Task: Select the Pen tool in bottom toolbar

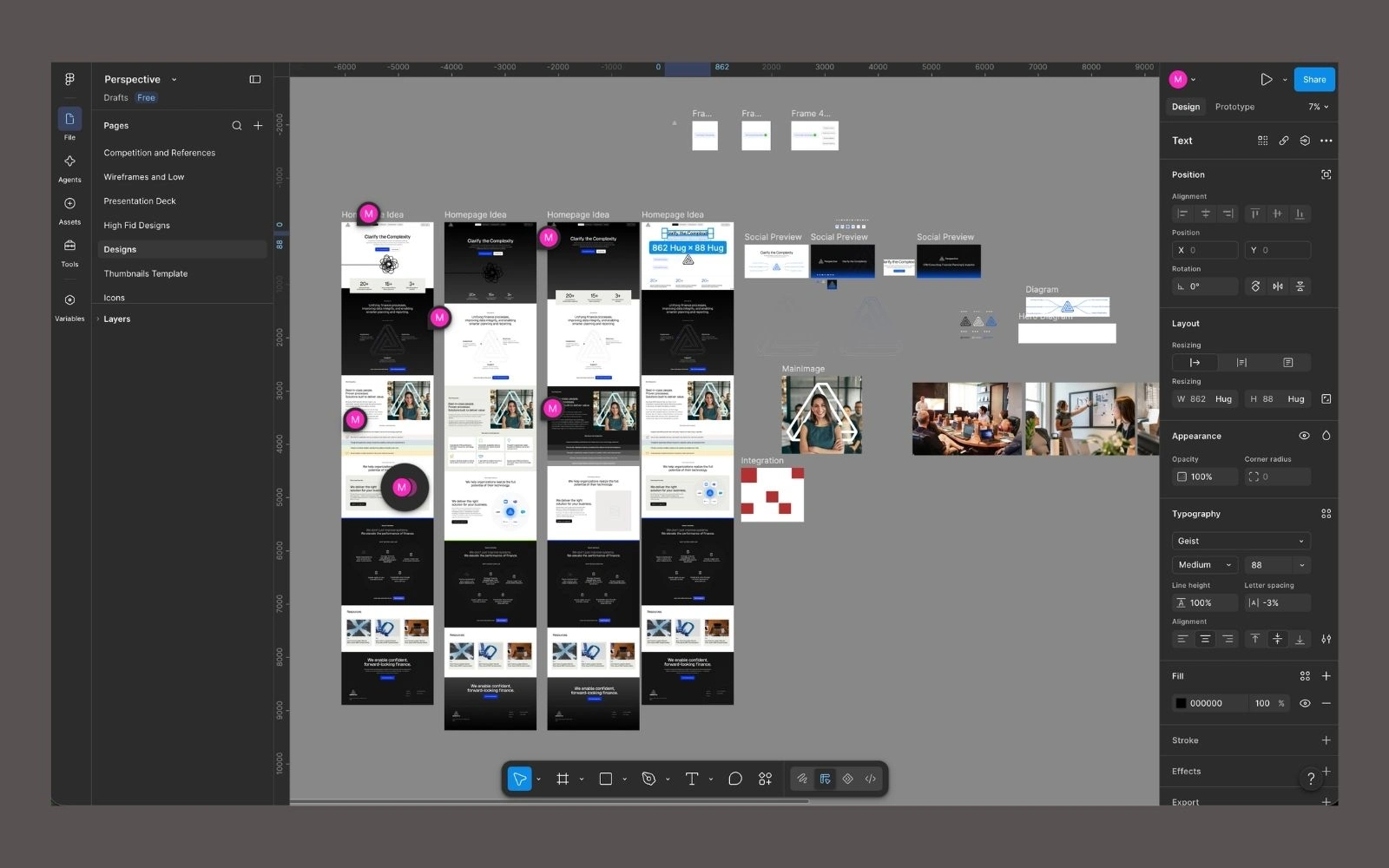Action: click(648, 779)
